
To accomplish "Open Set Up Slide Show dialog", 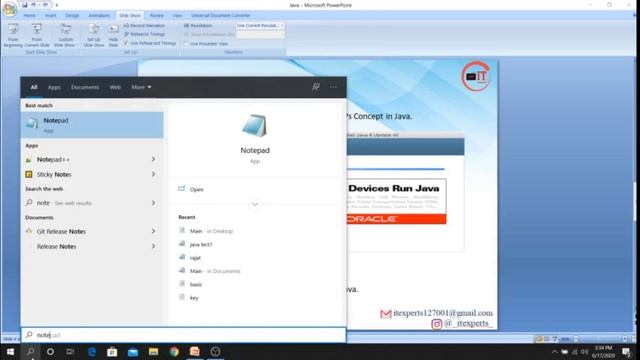I will [93, 35].
